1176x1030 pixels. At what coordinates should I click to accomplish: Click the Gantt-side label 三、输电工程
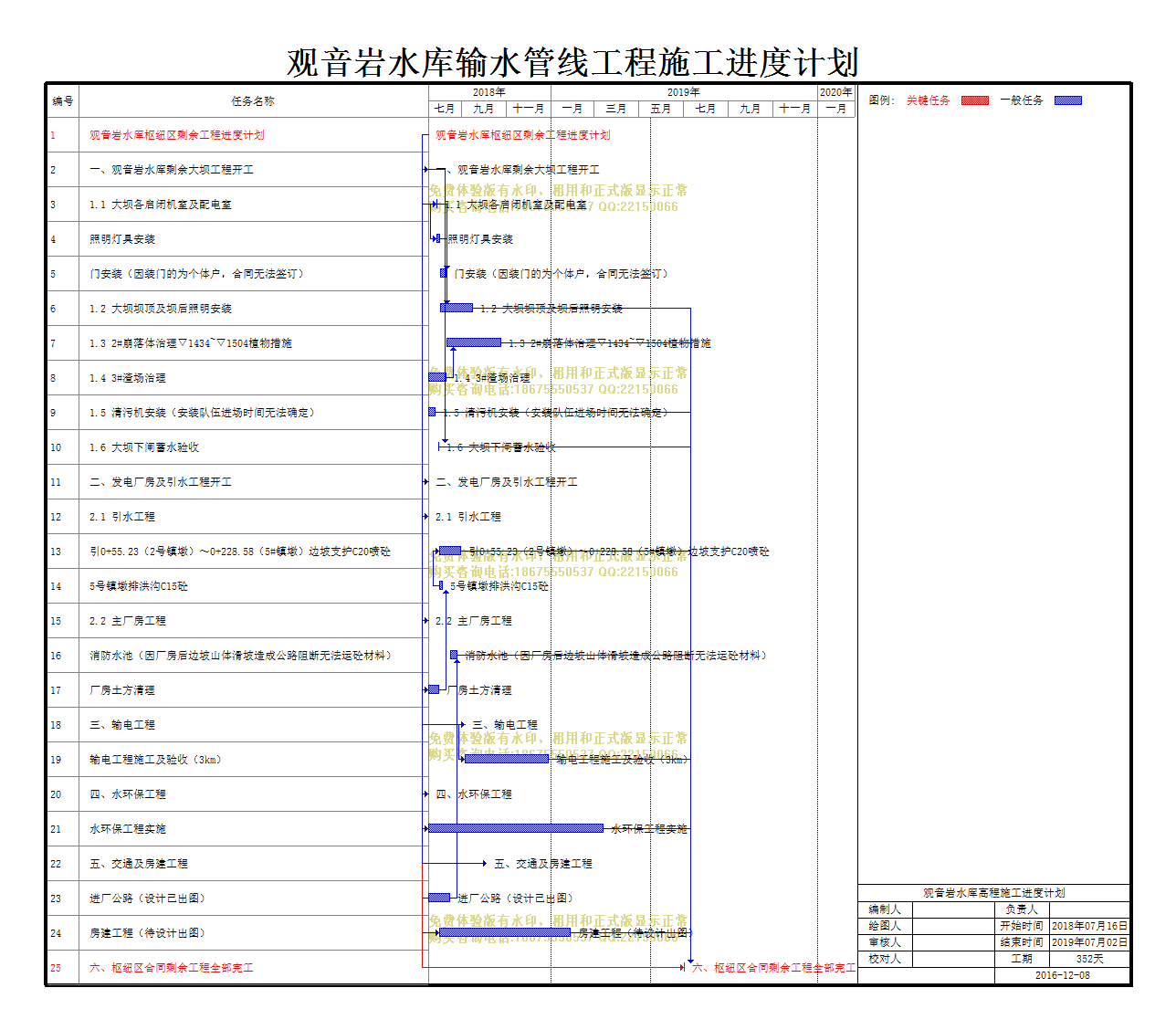coord(505,725)
